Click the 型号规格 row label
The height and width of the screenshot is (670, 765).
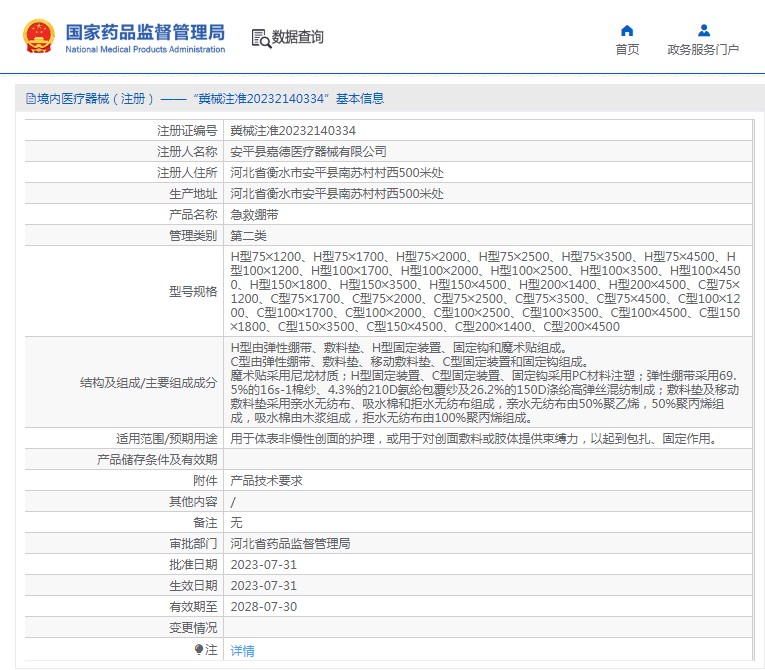coord(193,292)
